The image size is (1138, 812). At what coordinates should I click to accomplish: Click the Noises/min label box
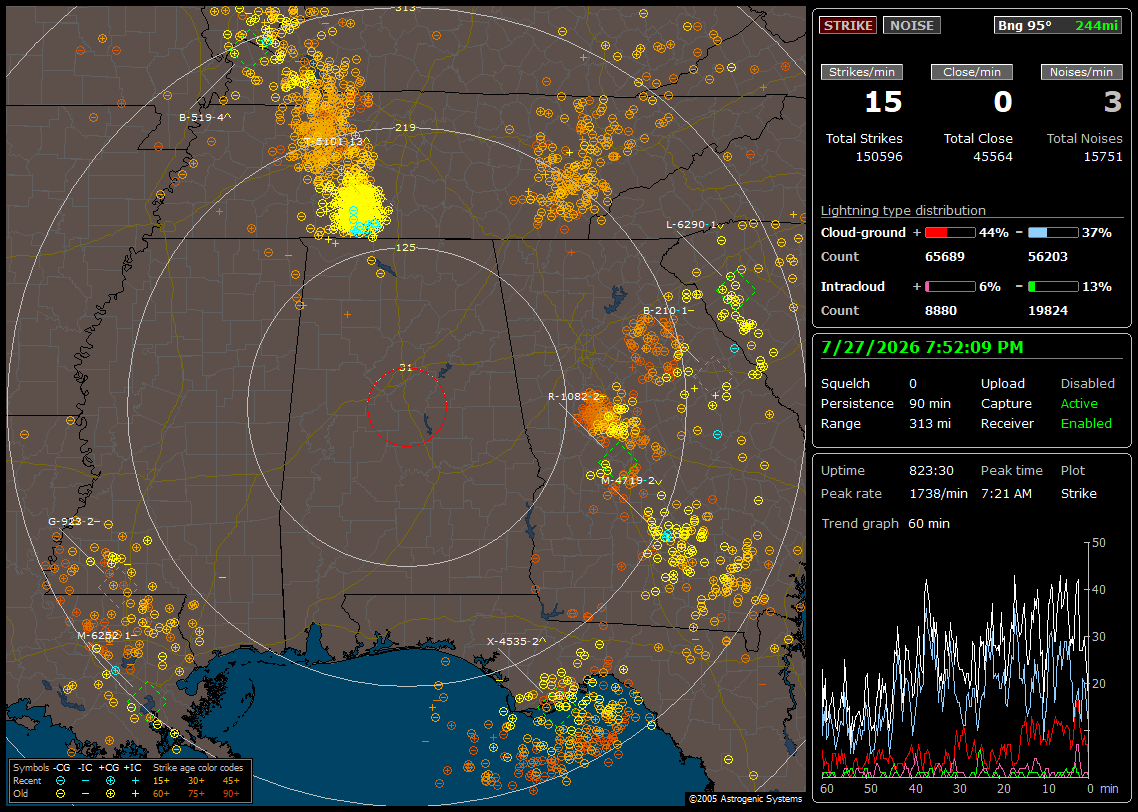(x=1081, y=72)
